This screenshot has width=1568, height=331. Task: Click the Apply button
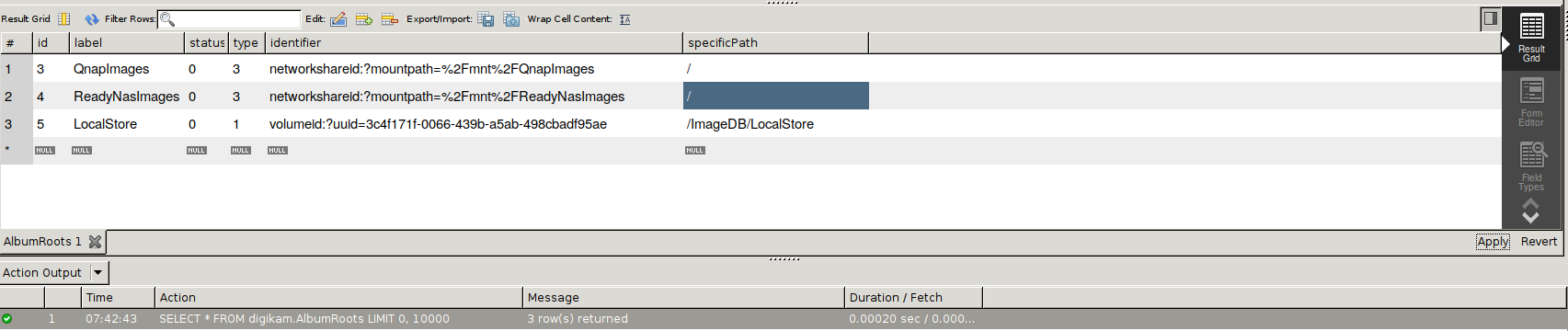[1493, 242]
